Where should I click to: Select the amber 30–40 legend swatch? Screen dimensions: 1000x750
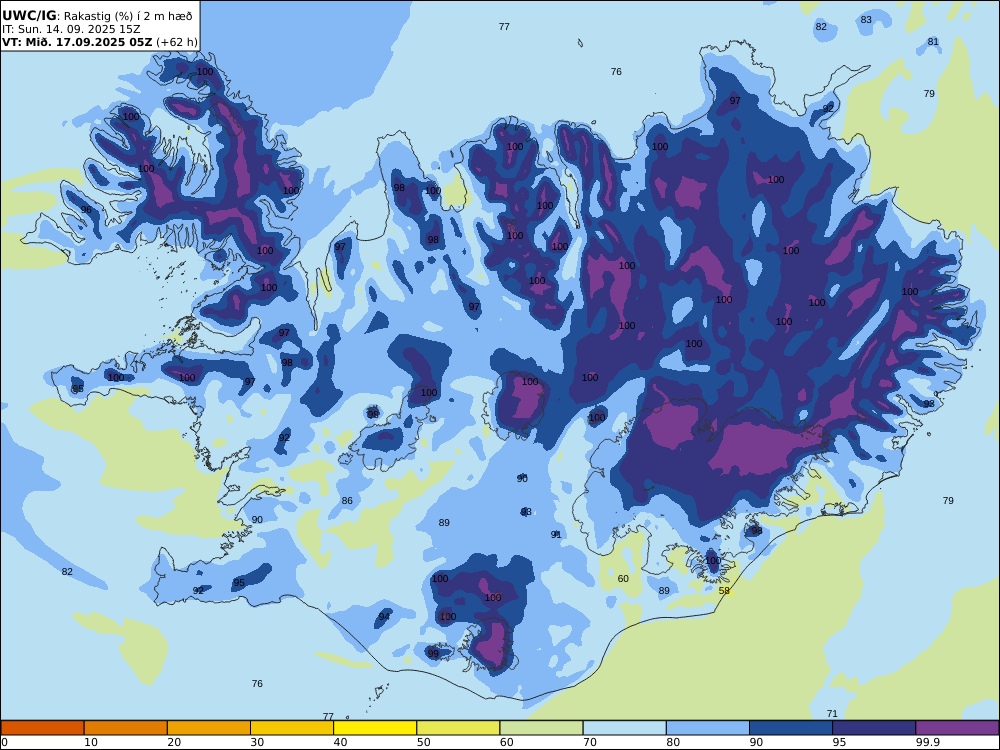click(292, 728)
